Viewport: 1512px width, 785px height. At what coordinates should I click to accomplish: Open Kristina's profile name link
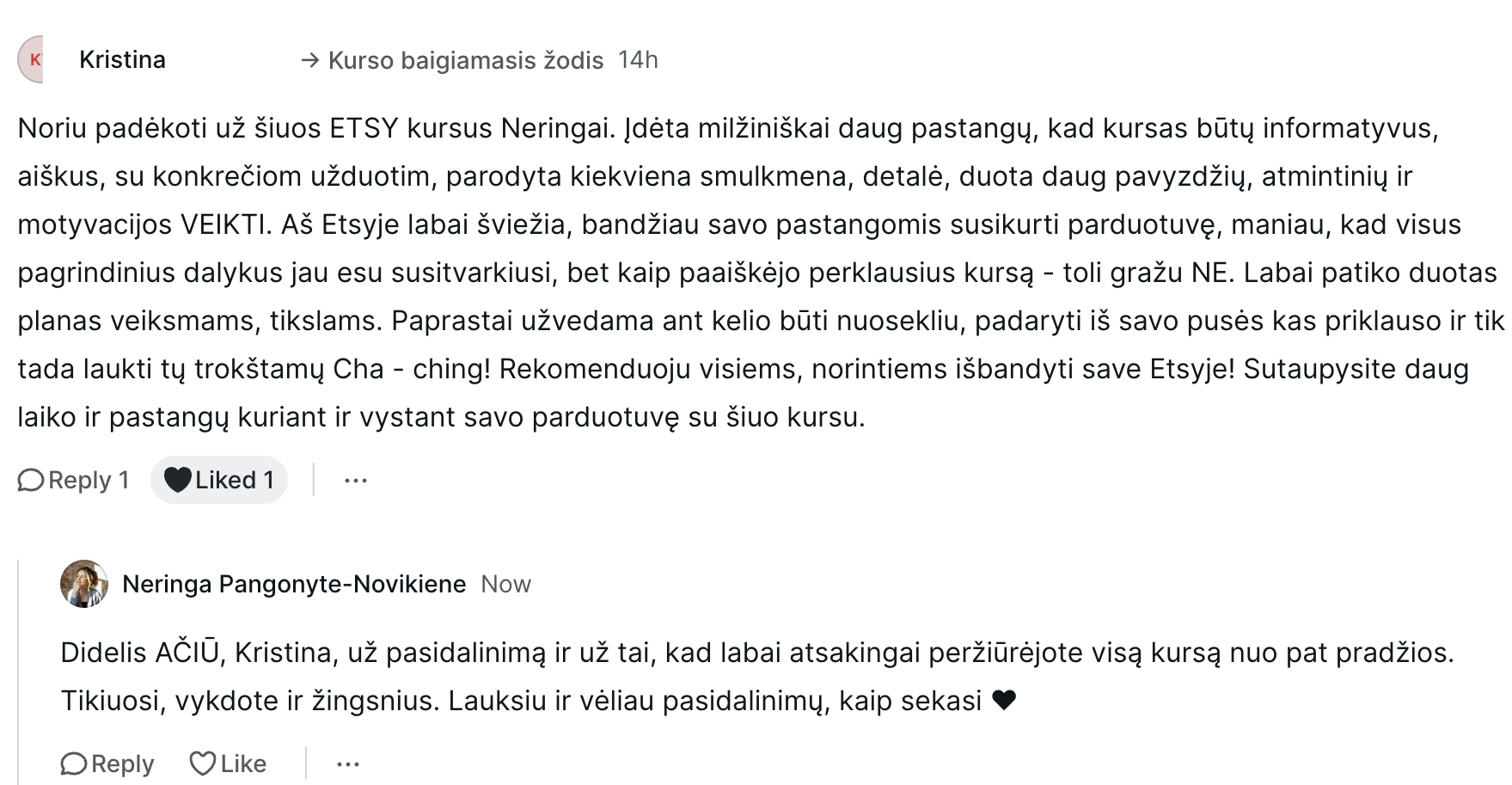point(122,59)
